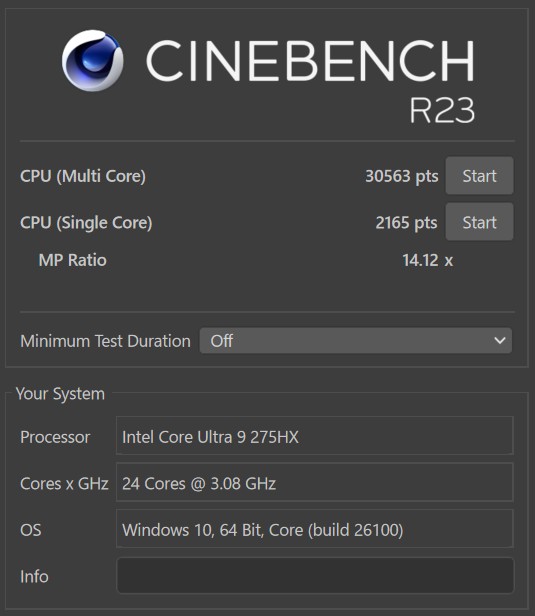535x616 pixels.
Task: Click the Minimum Test Duration label
Action: [x=105, y=341]
